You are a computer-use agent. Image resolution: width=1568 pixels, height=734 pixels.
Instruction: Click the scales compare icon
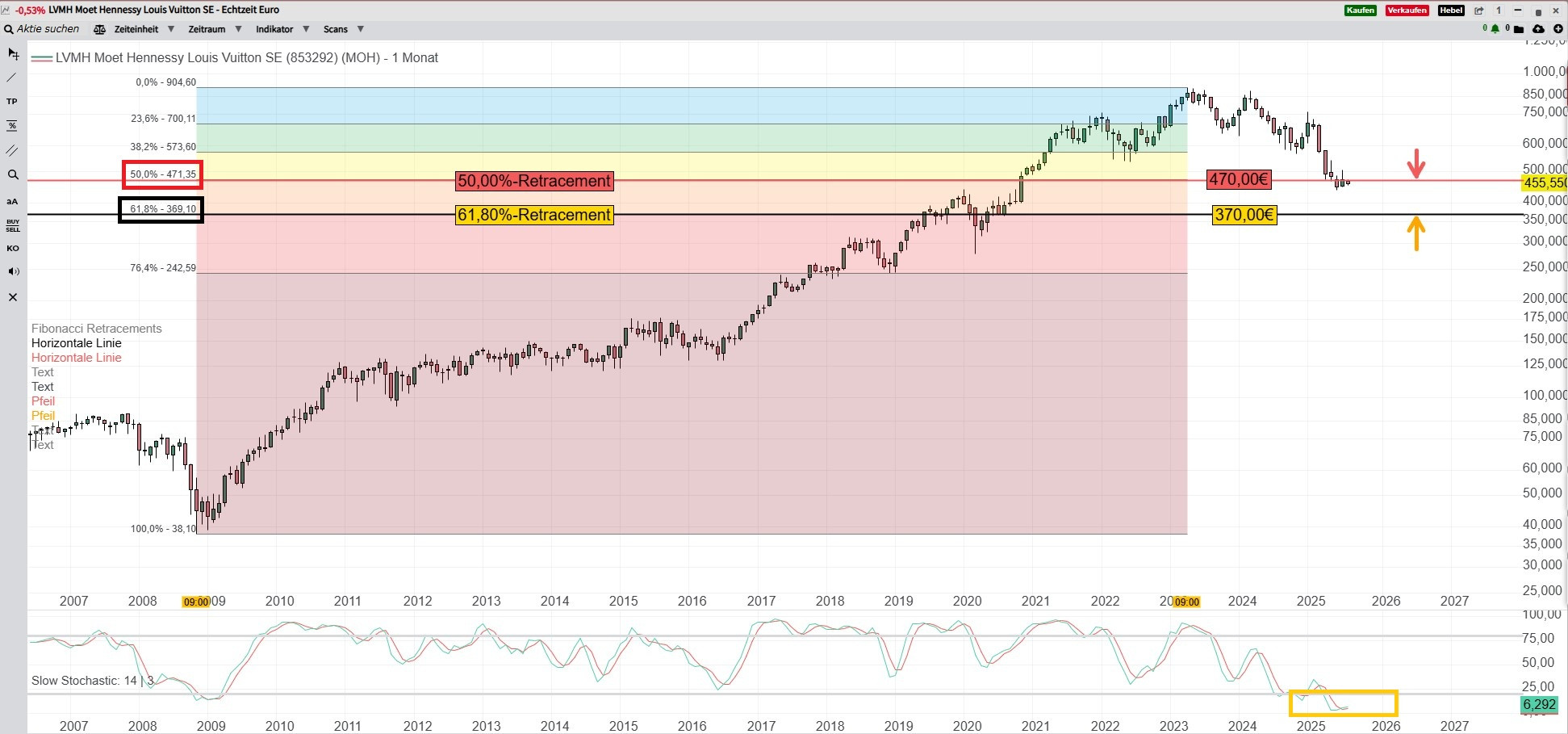point(99,29)
